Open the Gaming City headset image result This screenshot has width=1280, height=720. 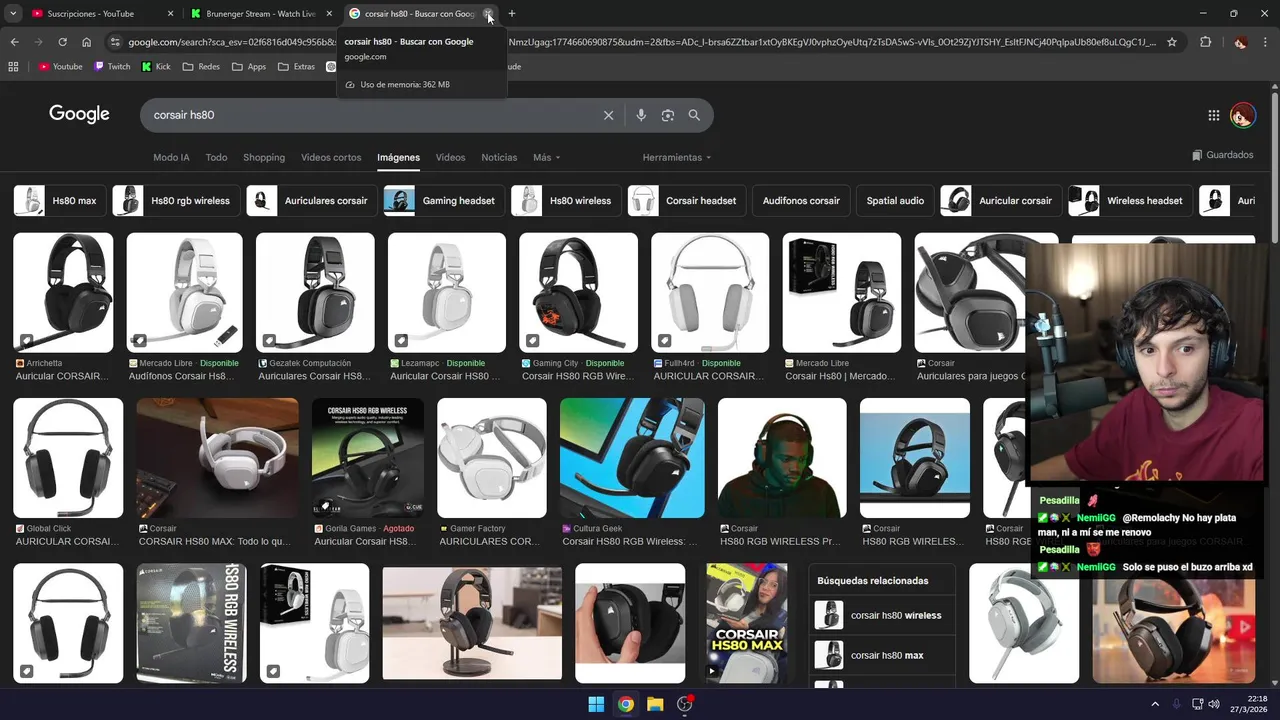tap(578, 292)
